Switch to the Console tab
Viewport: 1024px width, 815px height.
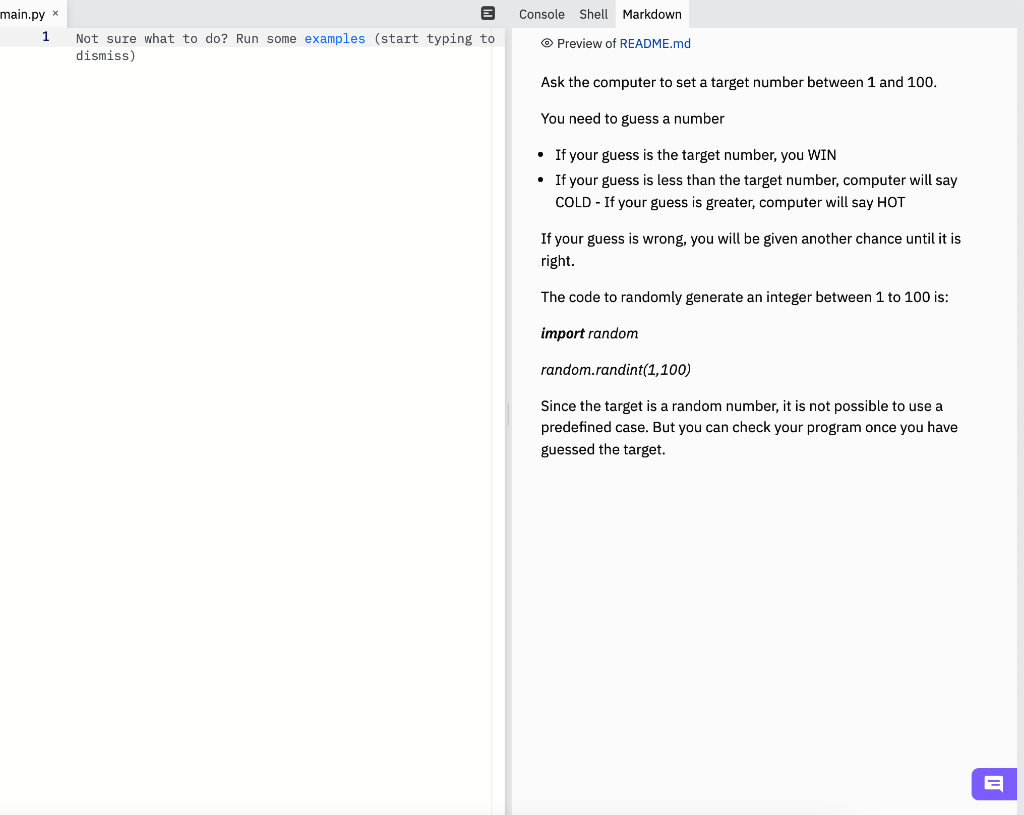click(x=541, y=14)
